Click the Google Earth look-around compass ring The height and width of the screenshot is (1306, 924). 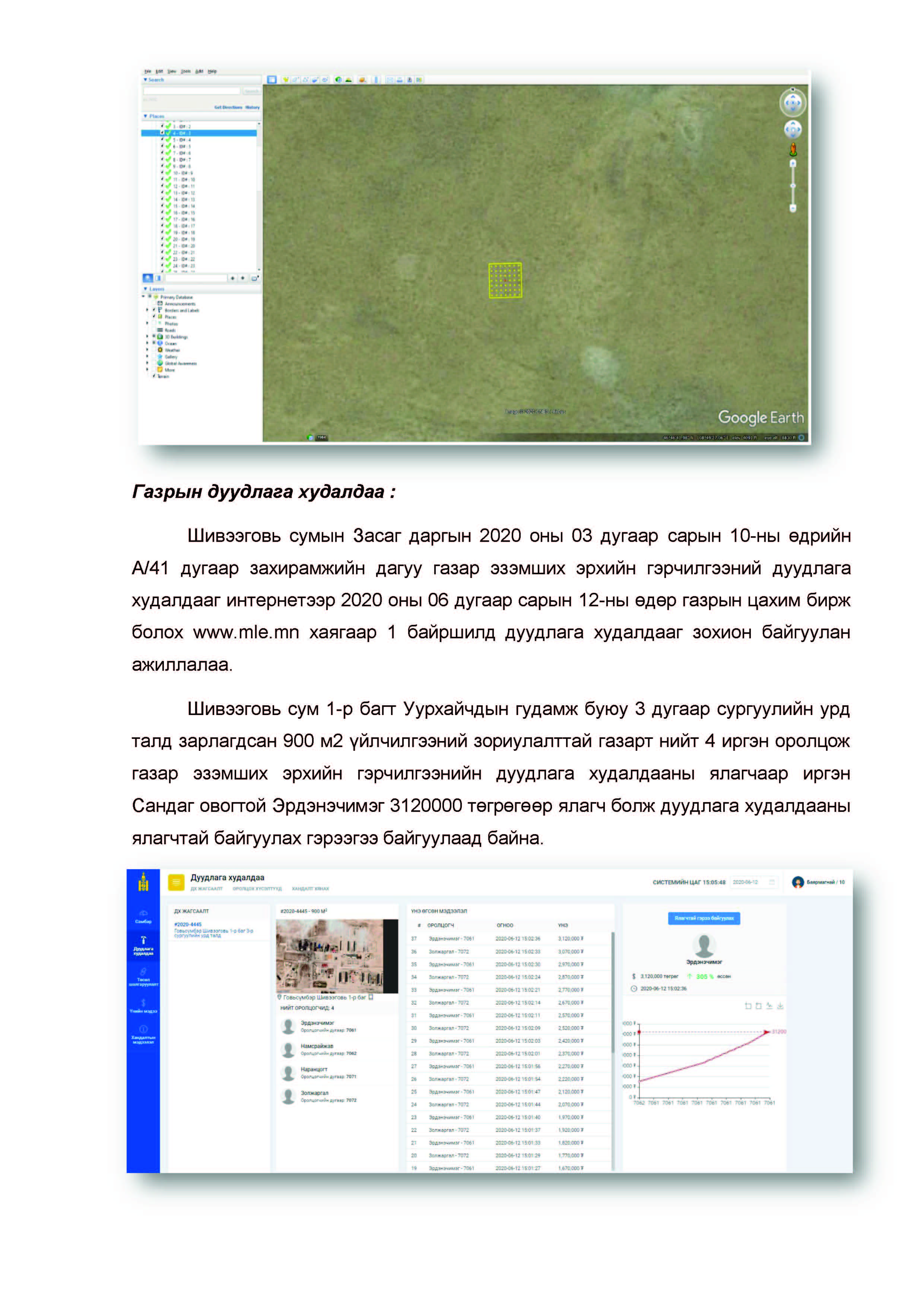tap(793, 103)
